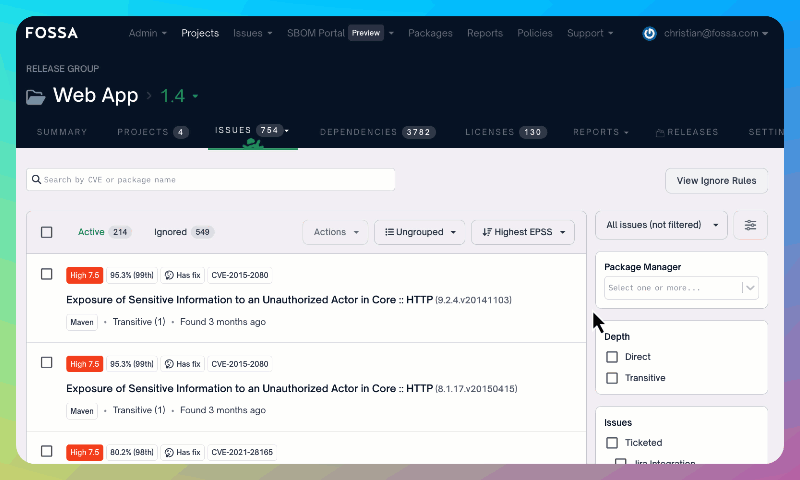Screen dimensions: 800x480
Task: Toggle the select-all issues checkbox
Action: 47,232
